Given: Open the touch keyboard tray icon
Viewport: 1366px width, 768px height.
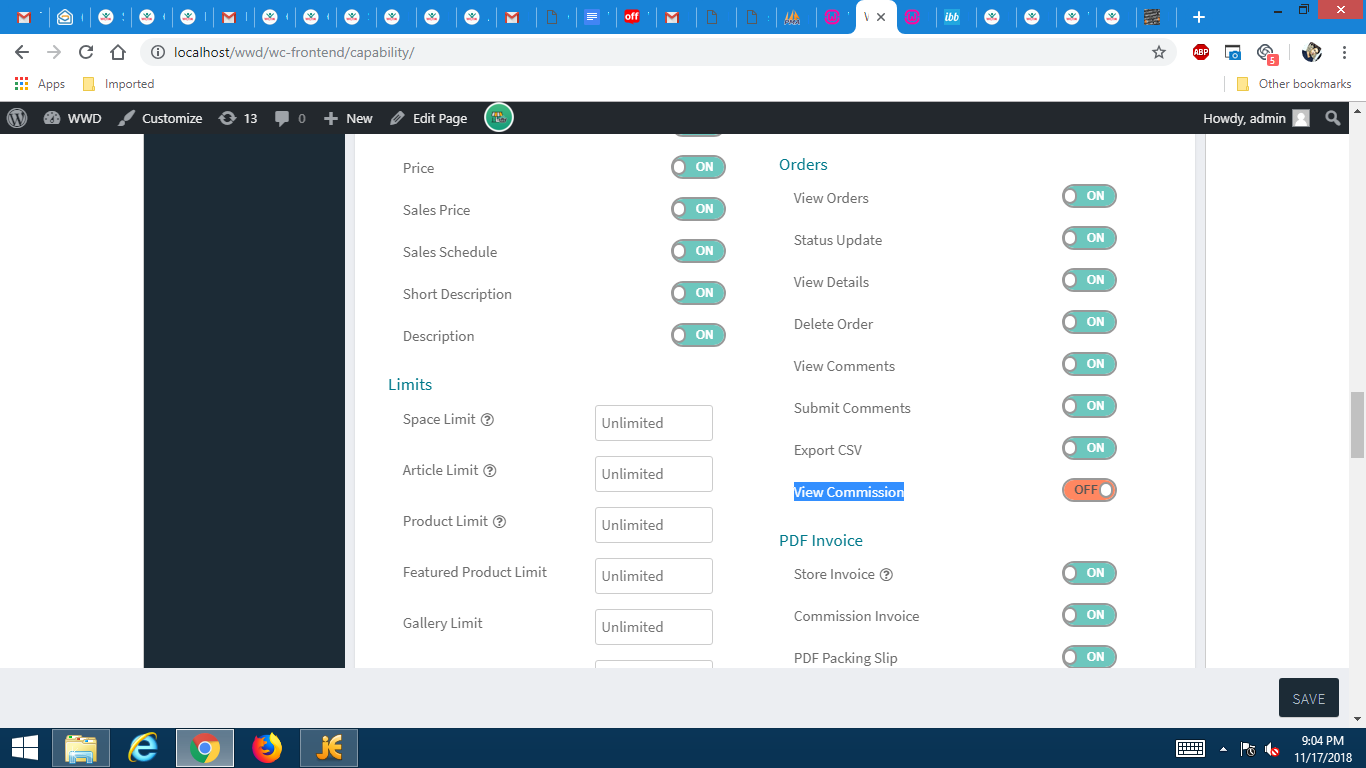Looking at the screenshot, I should pyautogui.click(x=1190, y=749).
